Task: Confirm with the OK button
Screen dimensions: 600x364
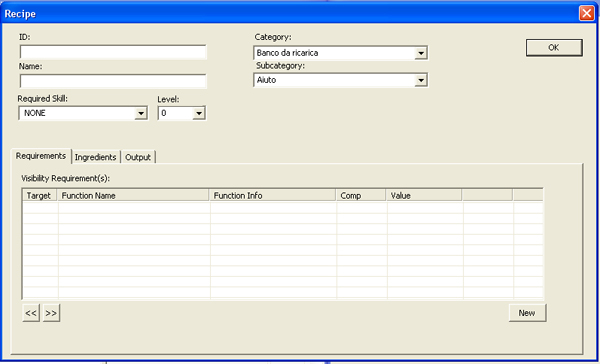Action: point(554,47)
